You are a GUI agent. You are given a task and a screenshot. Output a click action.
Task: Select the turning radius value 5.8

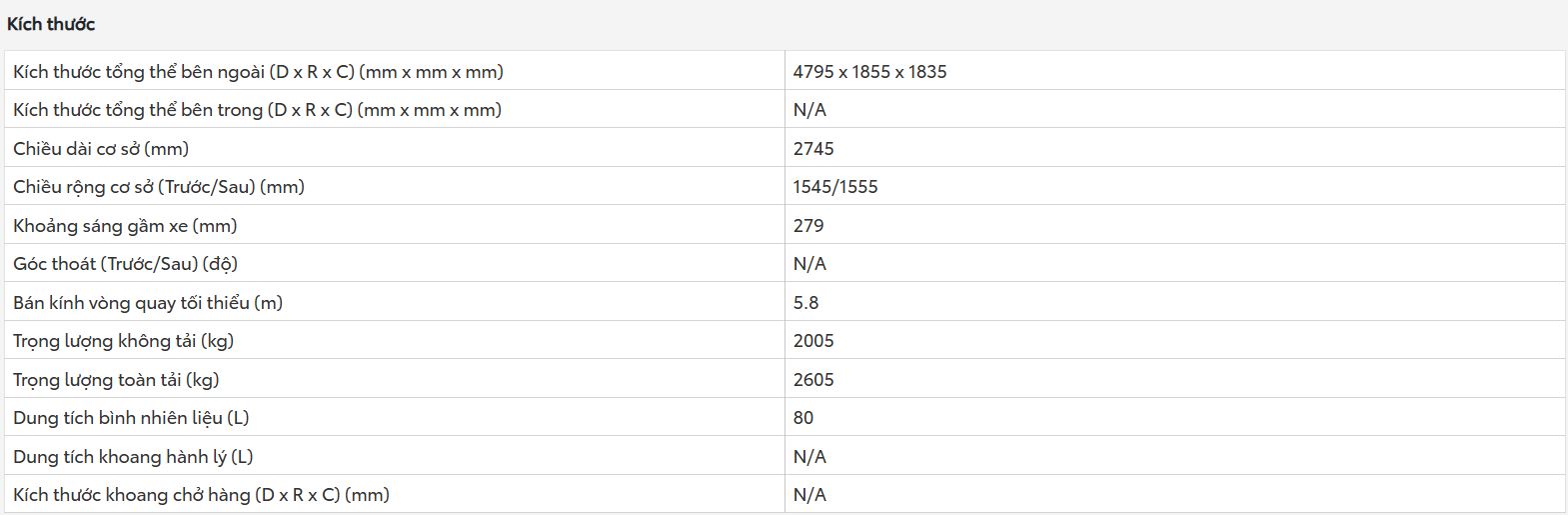tap(805, 303)
